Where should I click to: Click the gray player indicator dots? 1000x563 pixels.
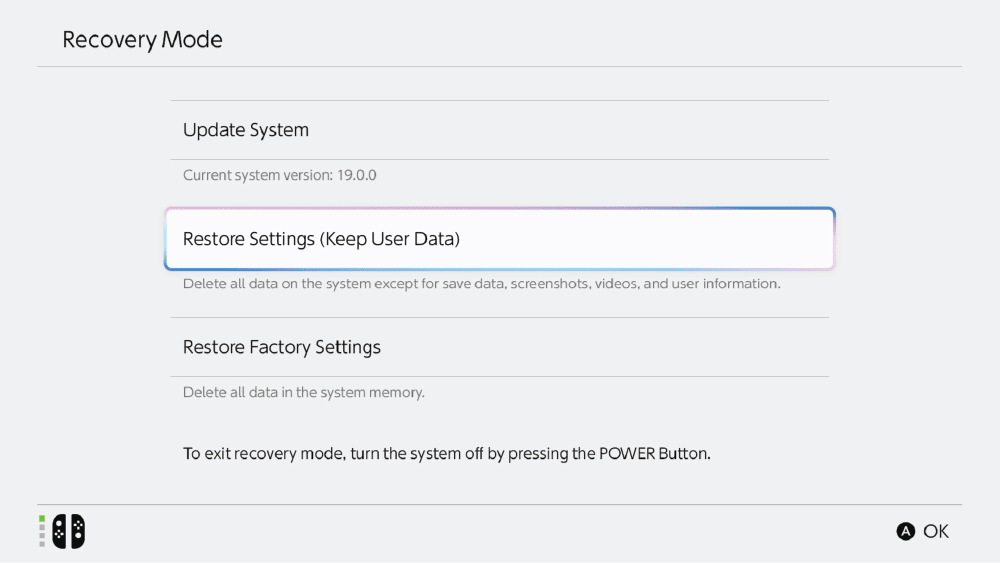click(x=42, y=535)
